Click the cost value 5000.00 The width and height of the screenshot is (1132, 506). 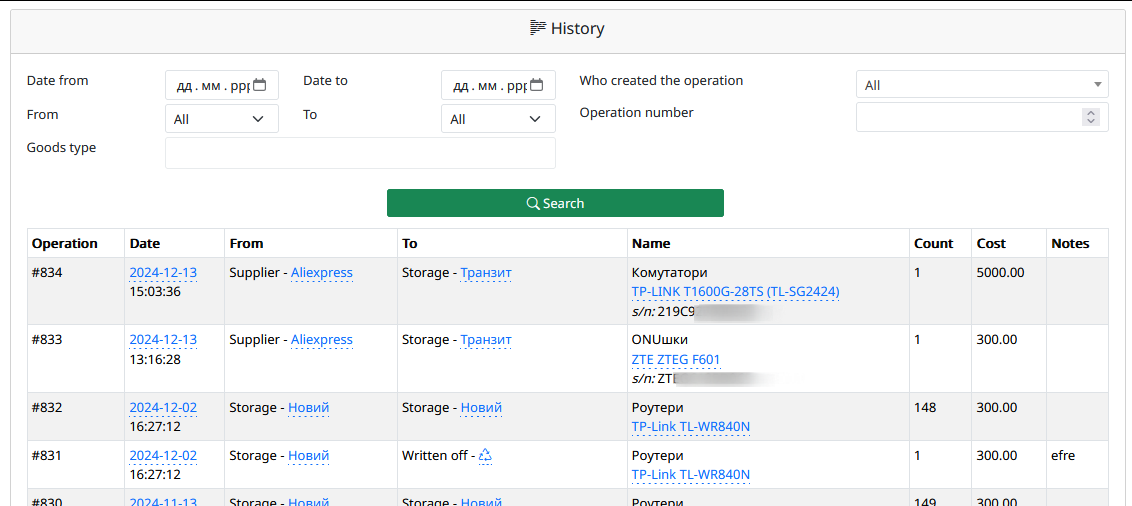[x=1001, y=273]
